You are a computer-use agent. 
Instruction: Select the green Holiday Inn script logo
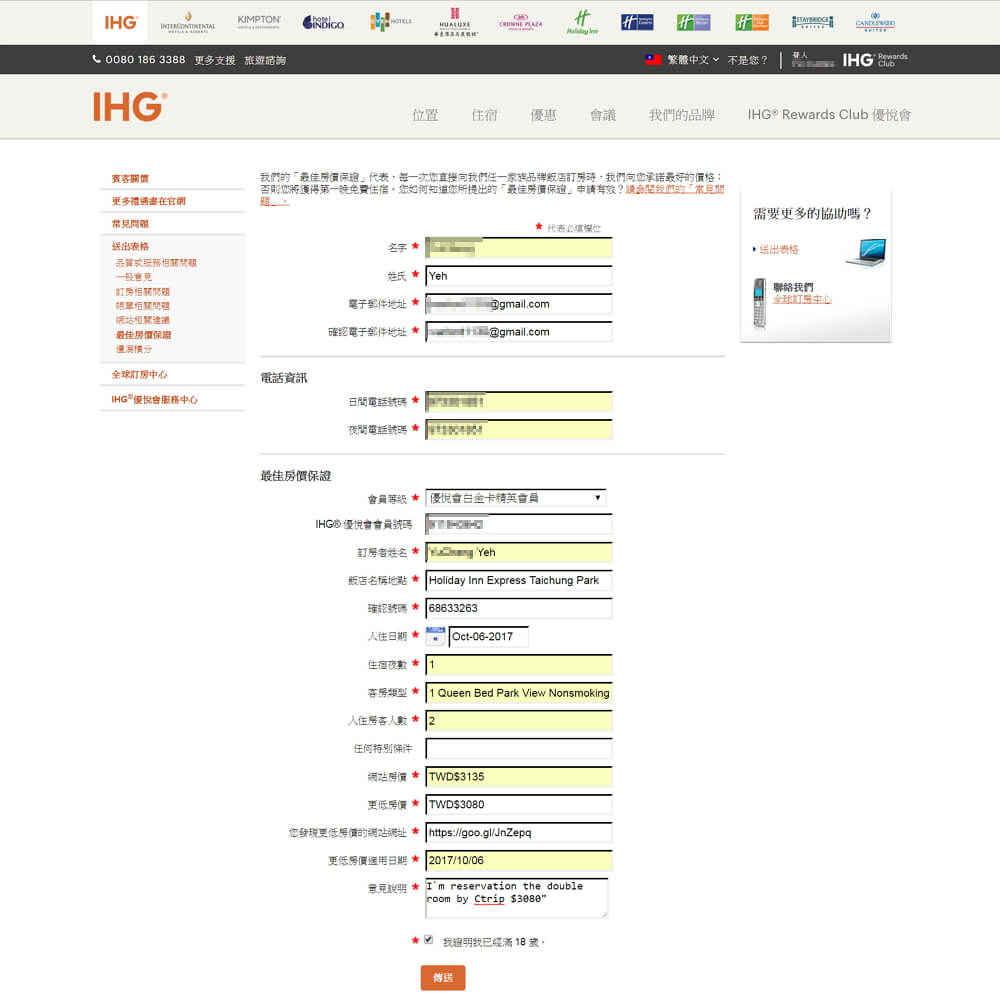coord(583,22)
